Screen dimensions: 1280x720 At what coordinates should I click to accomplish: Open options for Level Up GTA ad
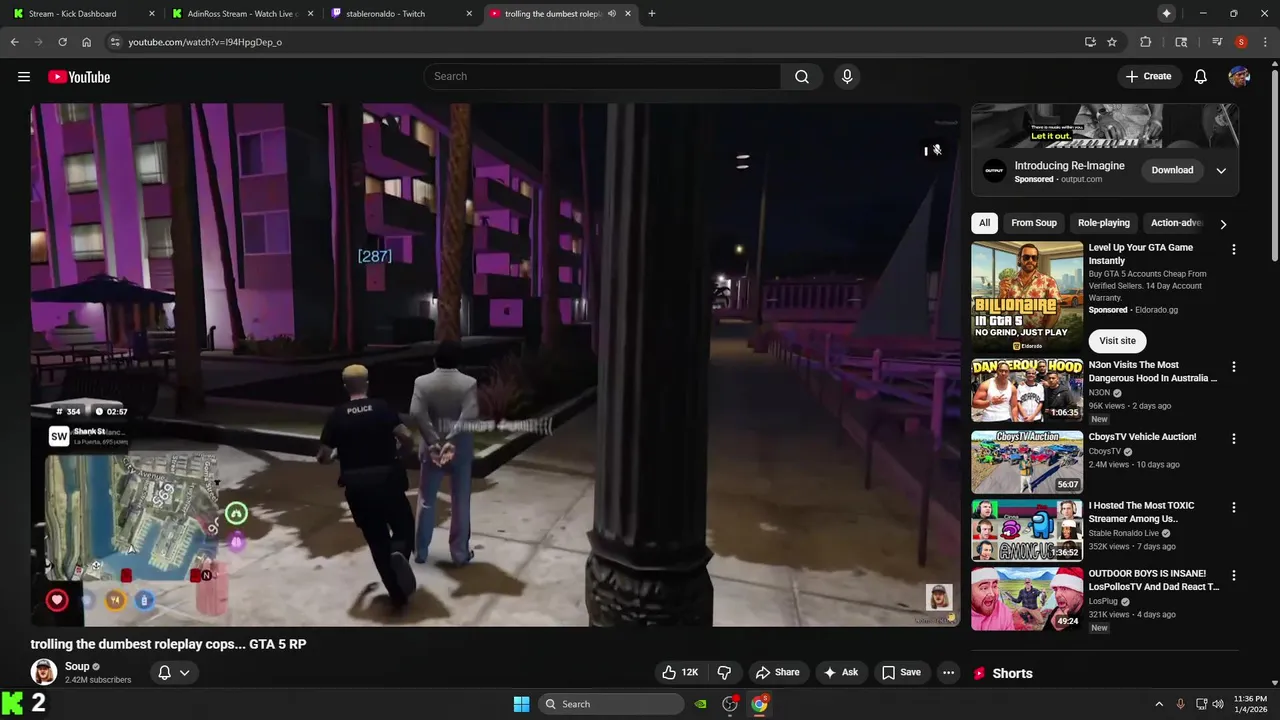[1233, 249]
